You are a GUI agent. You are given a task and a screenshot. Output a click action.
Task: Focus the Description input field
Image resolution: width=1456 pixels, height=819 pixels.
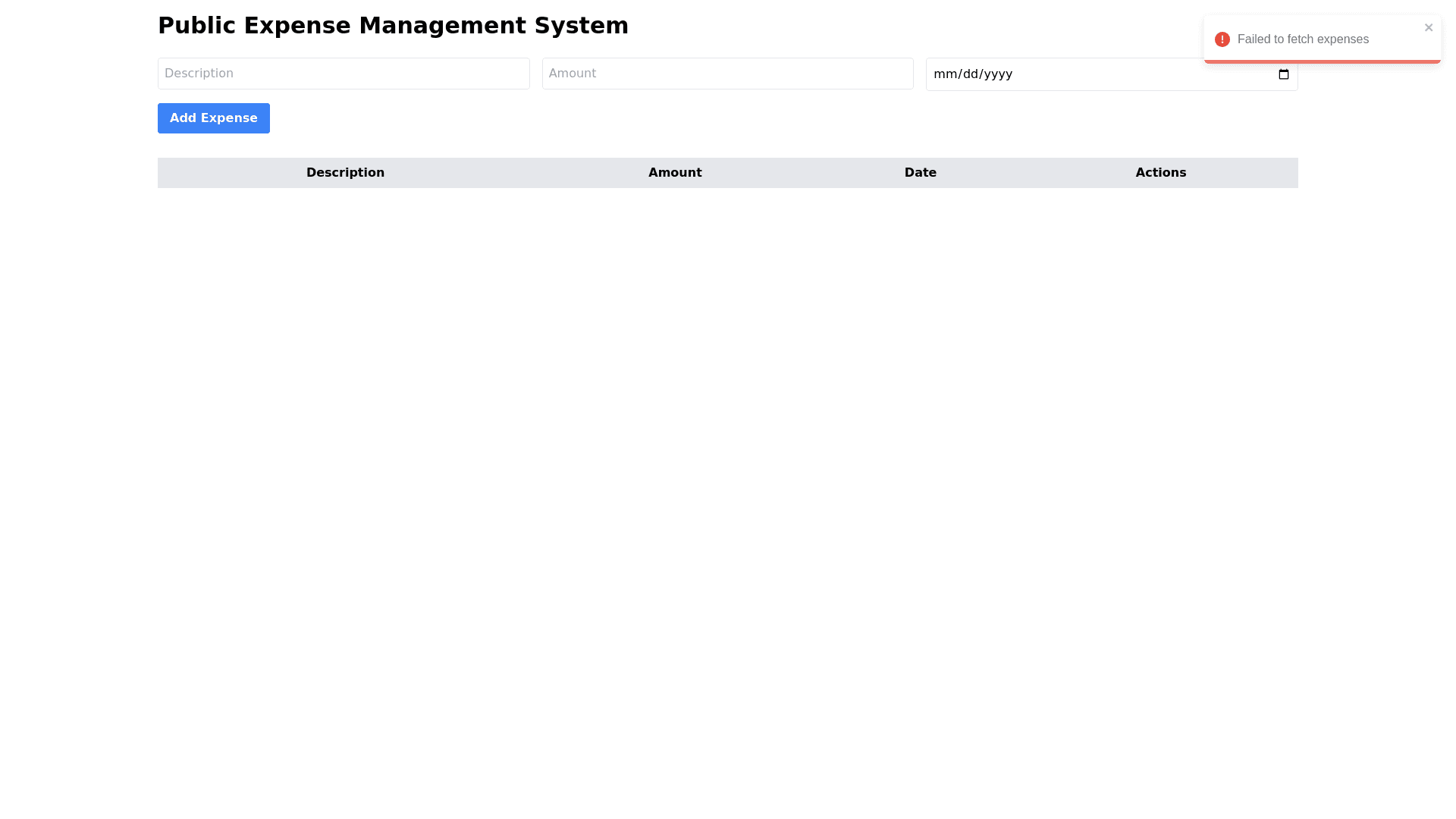tap(343, 74)
